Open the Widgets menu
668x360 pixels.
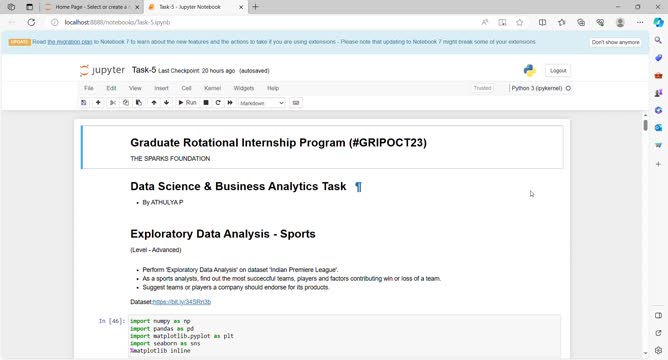244,88
